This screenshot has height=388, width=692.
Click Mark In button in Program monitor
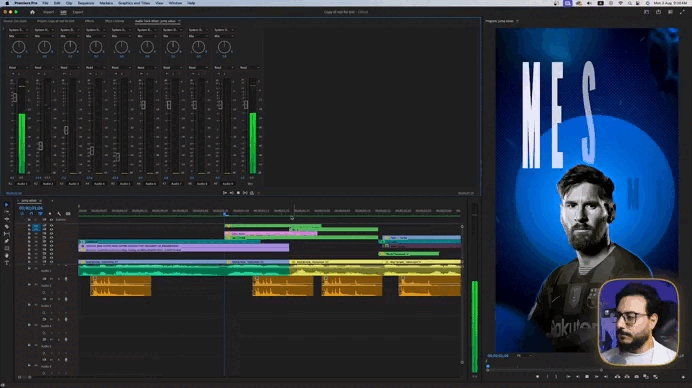(x=547, y=377)
